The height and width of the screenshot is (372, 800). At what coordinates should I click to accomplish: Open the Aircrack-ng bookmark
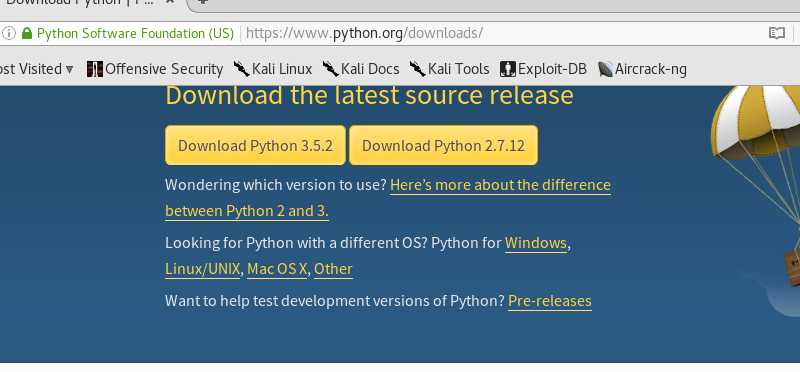pos(642,69)
